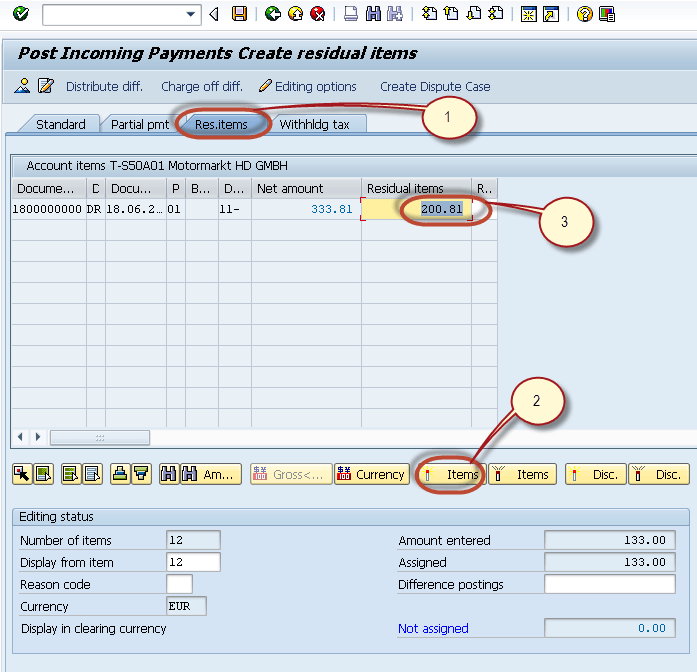Viewport: 697px width, 672px height.
Task: Click the Save floppy disk icon
Action: [239, 14]
